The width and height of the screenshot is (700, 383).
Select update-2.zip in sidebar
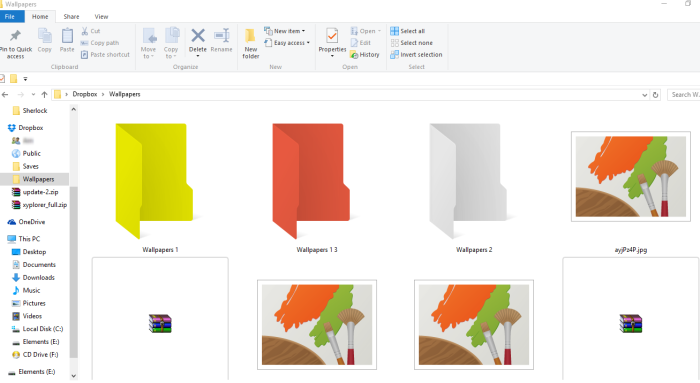pyautogui.click(x=35, y=192)
